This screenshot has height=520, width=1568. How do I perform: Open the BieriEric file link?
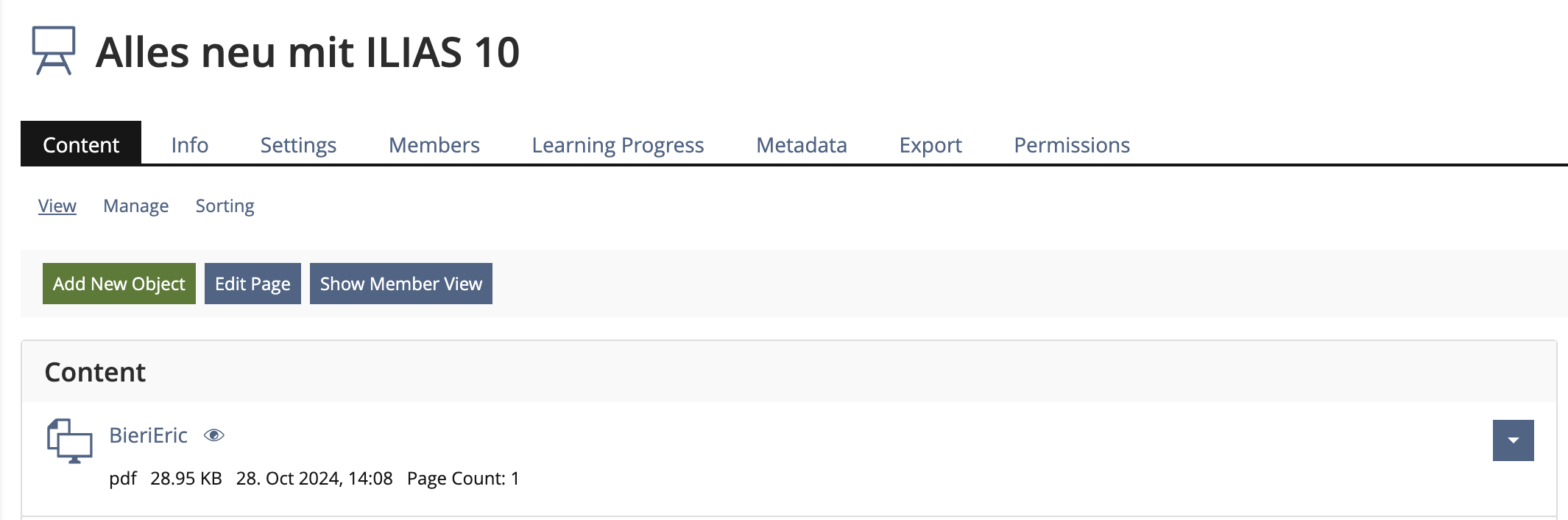149,435
